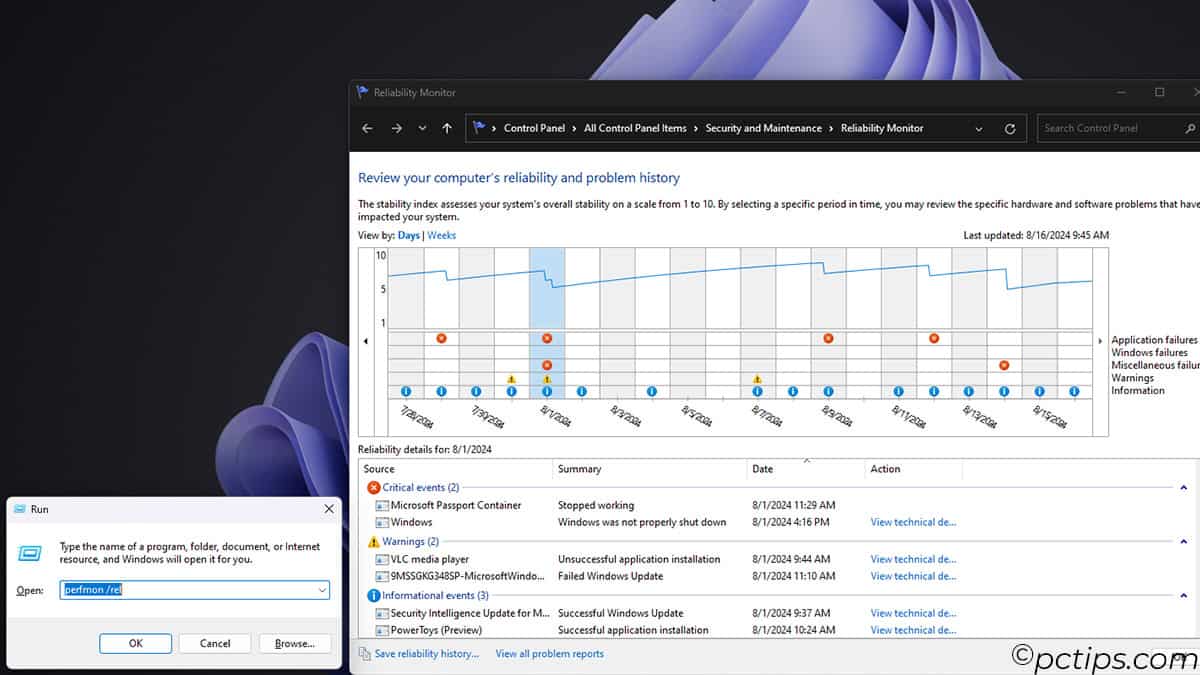Click the back navigation arrow
The height and width of the screenshot is (675, 1200).
click(367, 128)
